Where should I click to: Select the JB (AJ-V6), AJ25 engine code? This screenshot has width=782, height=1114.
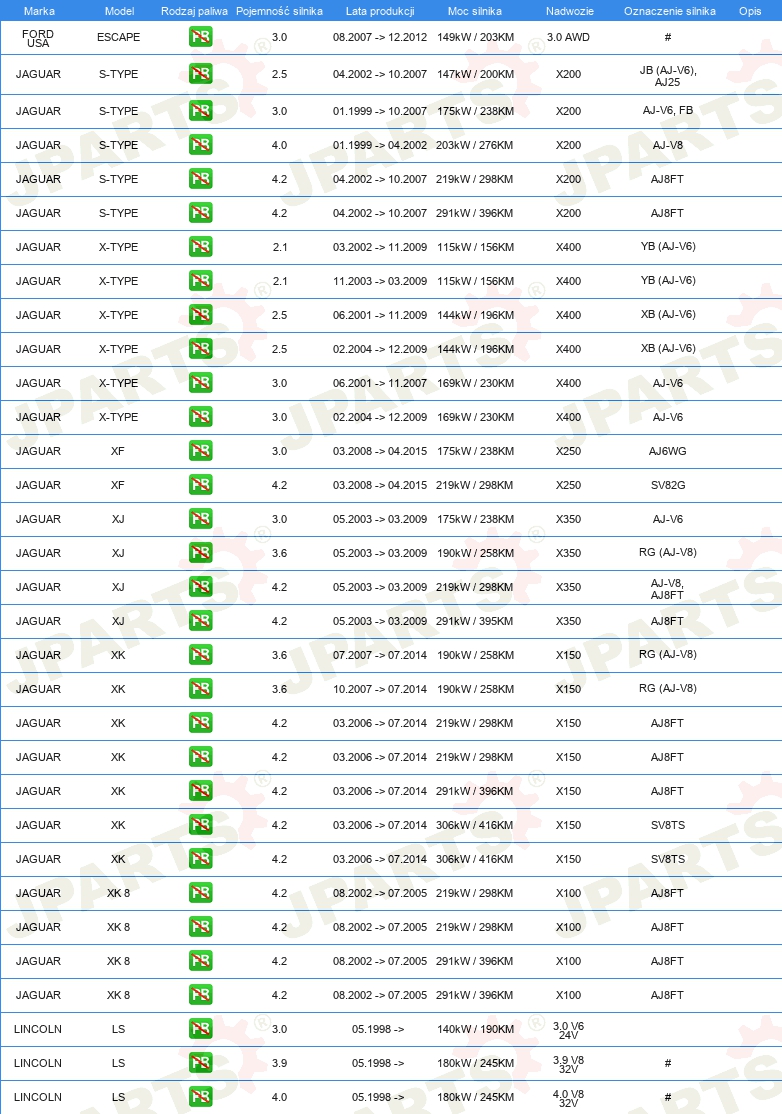(668, 76)
